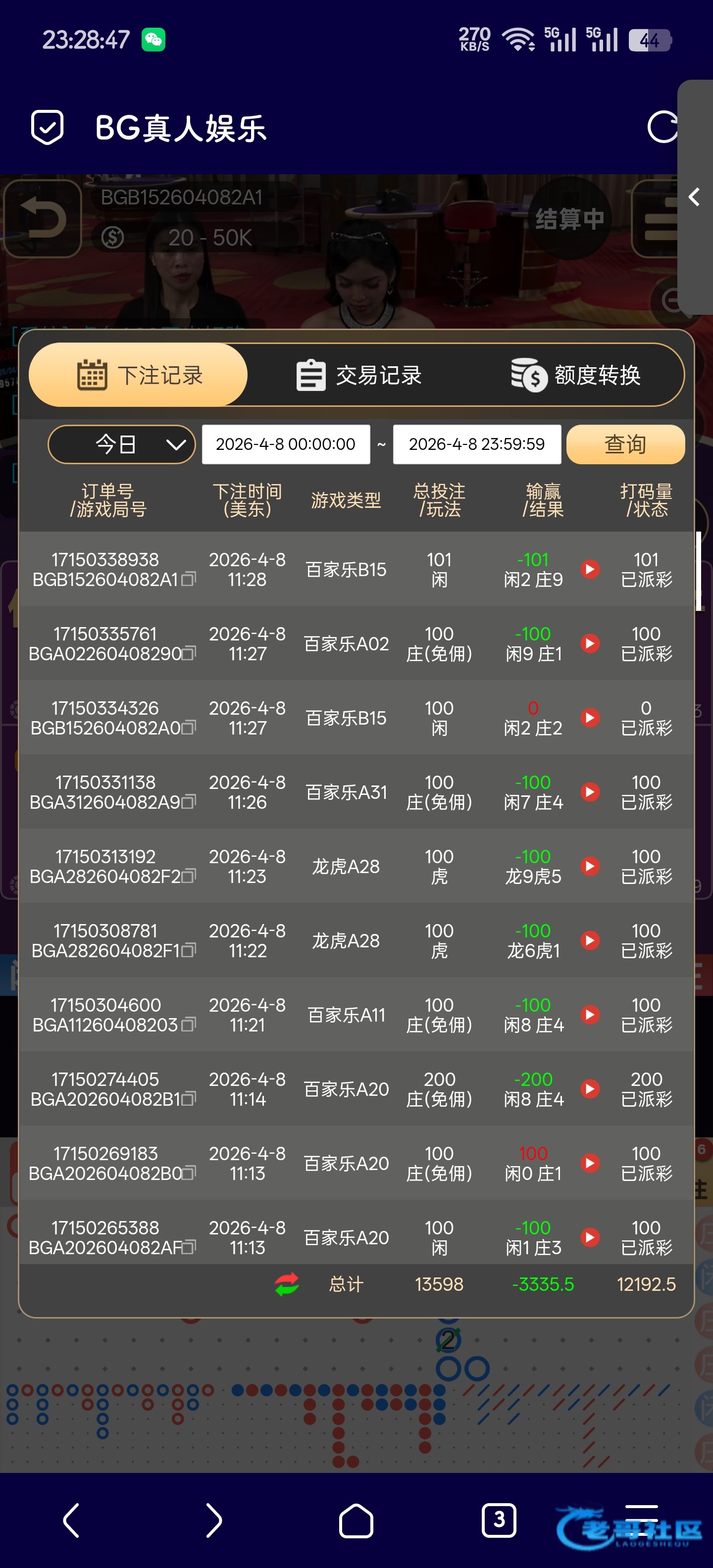Play replay for order 17150269183
The height and width of the screenshot is (1568, 713).
coord(589,1163)
